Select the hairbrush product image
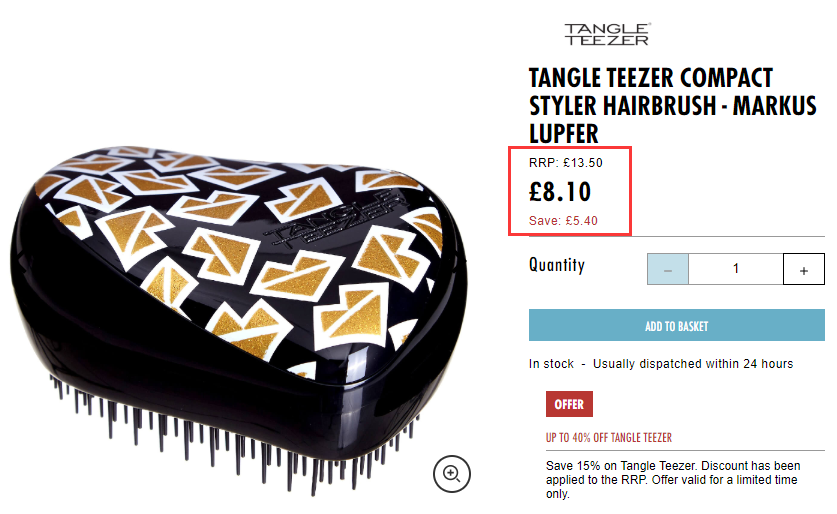Image resolution: width=837 pixels, height=514 pixels. click(238, 318)
